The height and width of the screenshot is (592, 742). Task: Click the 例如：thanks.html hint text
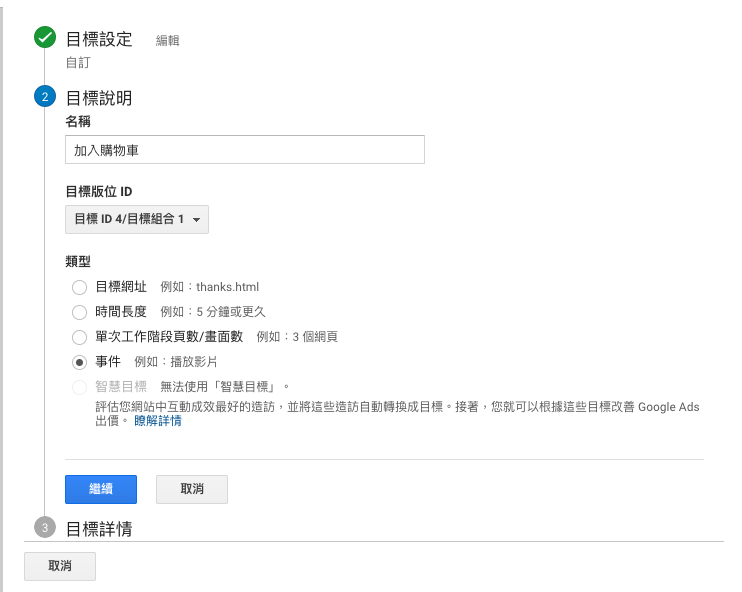point(210,287)
